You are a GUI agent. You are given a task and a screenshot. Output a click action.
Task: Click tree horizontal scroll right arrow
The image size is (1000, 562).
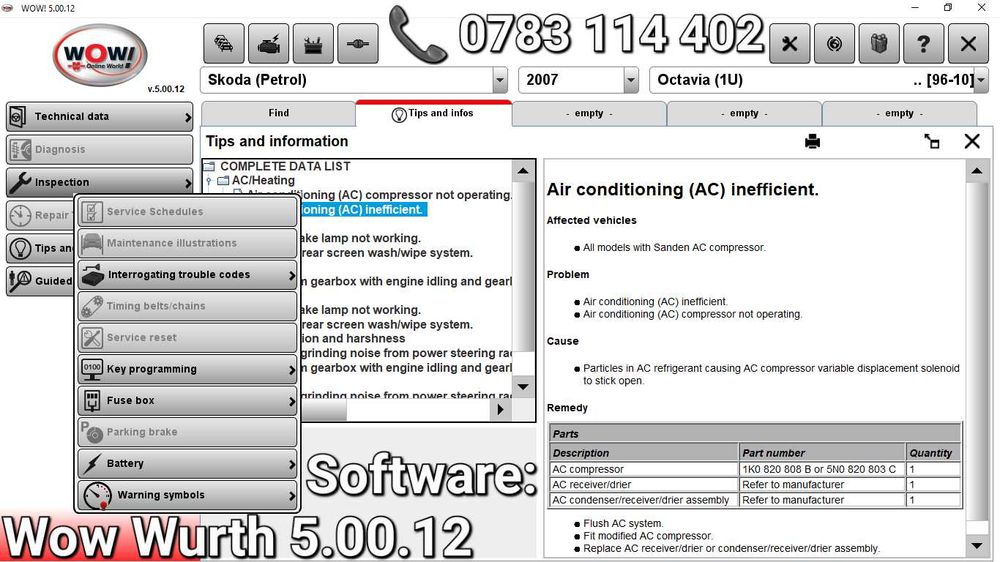tap(501, 410)
